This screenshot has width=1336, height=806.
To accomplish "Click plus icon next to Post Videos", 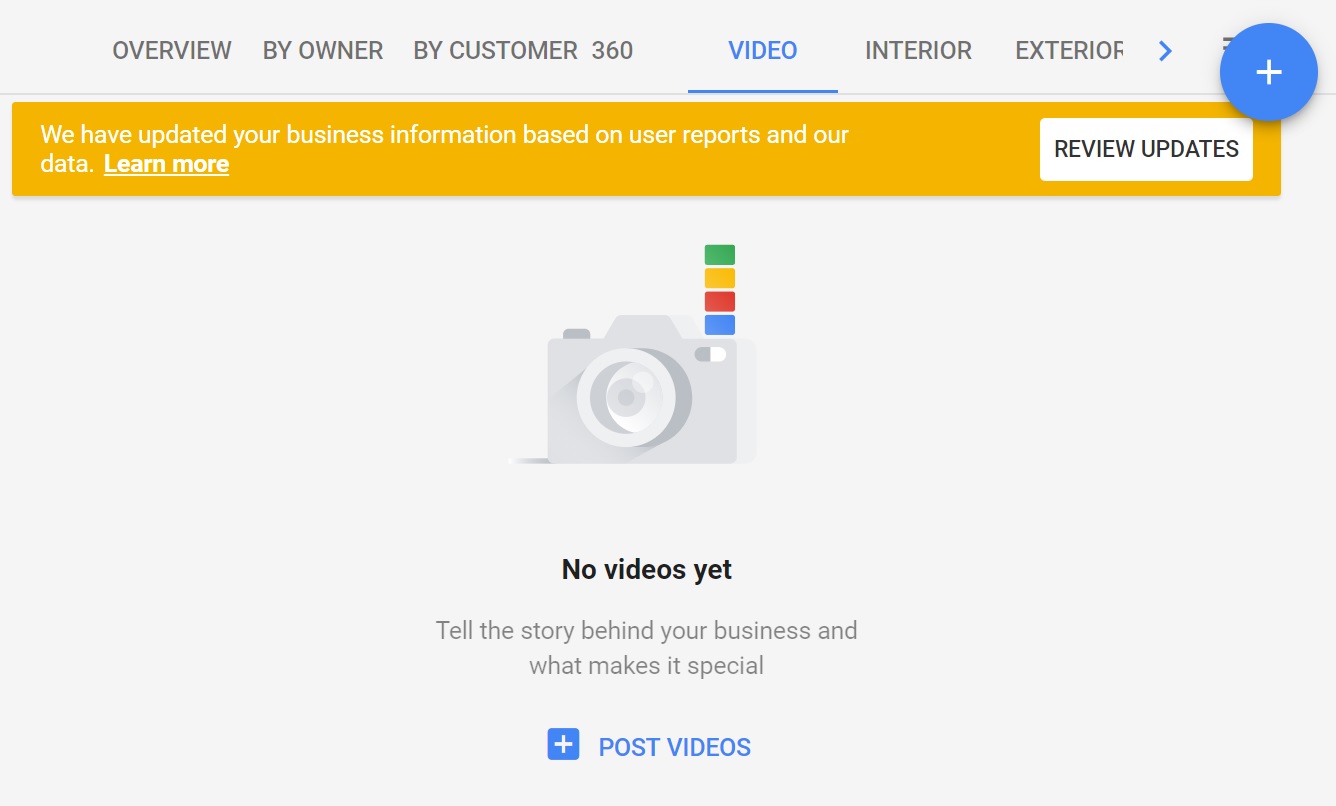I will click(x=563, y=745).
